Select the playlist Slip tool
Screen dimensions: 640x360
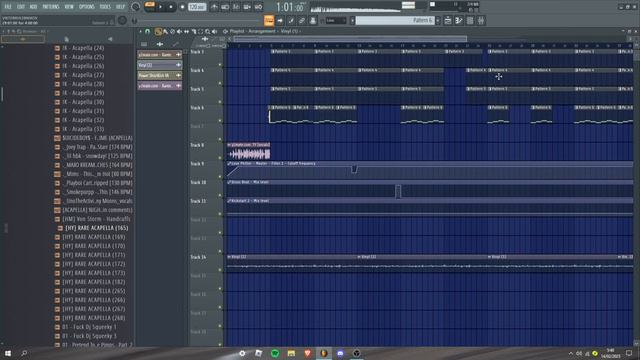[x=187, y=31]
